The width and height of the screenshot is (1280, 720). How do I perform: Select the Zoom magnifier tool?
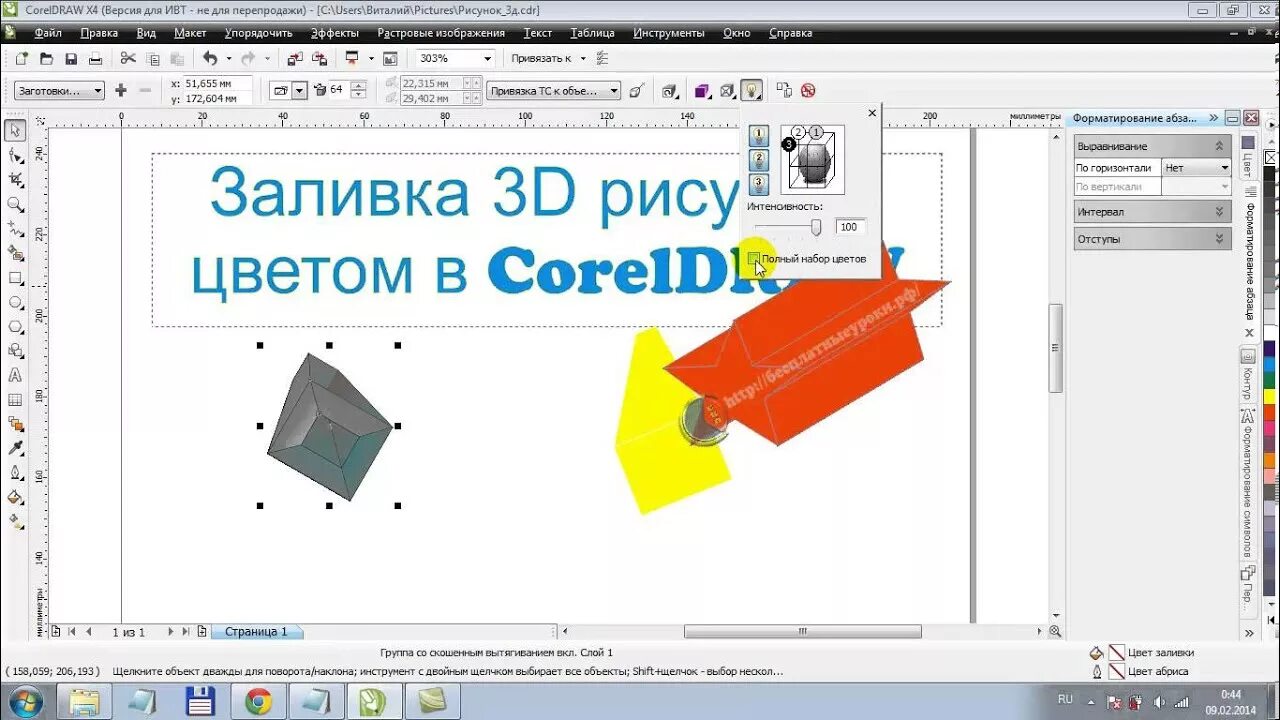pyautogui.click(x=15, y=205)
